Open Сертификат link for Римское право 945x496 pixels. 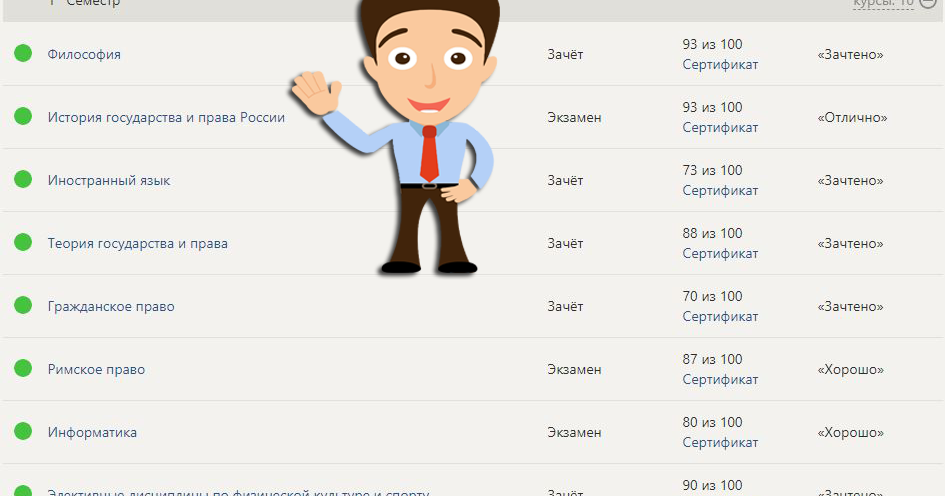(720, 380)
